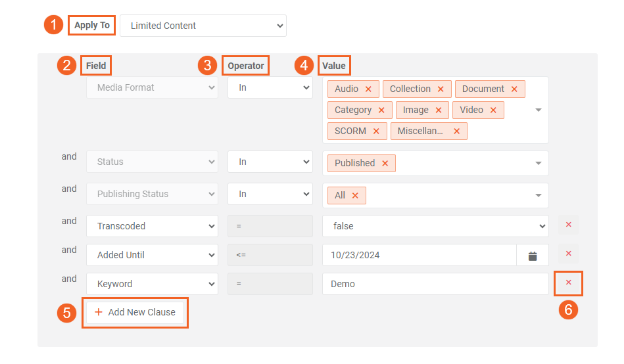Viewport: 624px width, 364px height.
Task: Remove the SCORM tag
Action: (376, 131)
